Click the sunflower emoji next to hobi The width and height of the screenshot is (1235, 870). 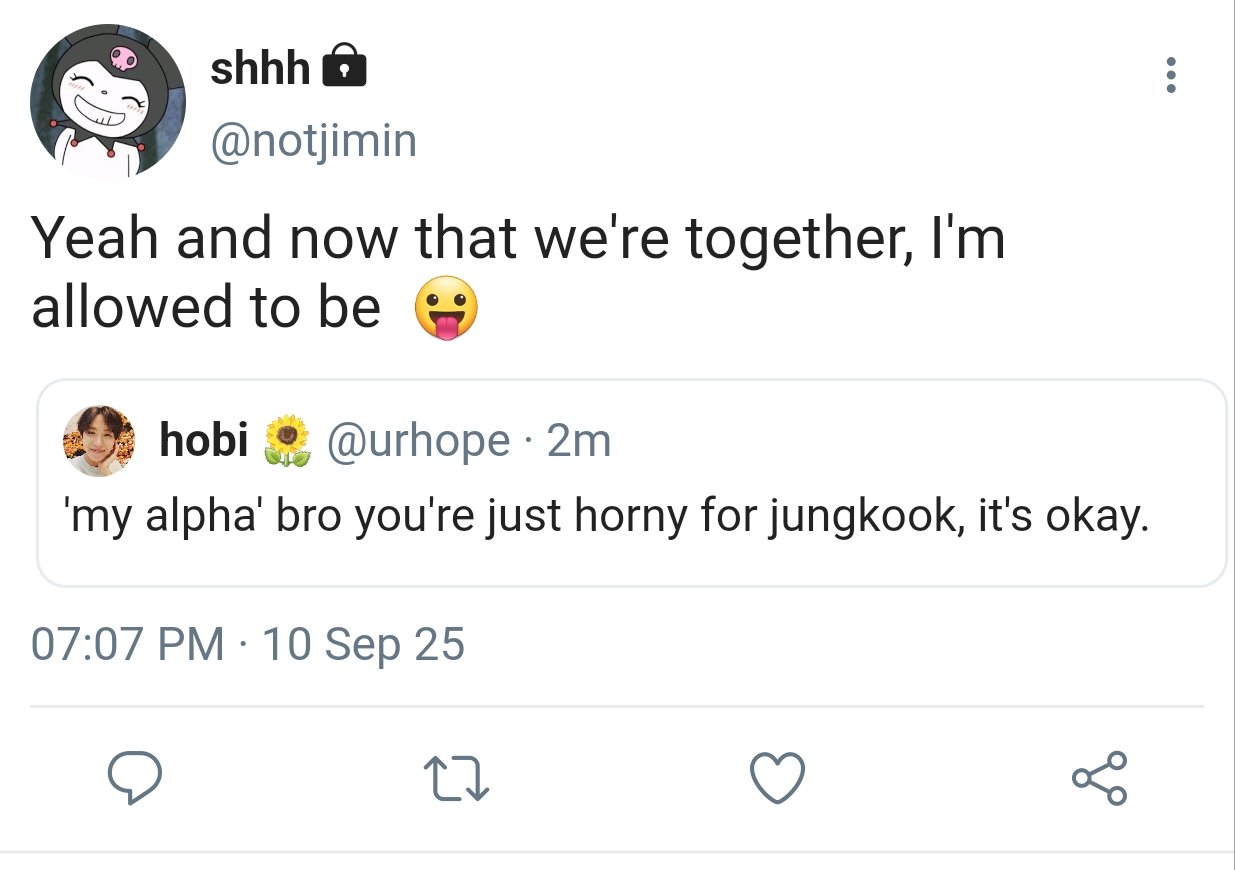pyautogui.click(x=288, y=441)
